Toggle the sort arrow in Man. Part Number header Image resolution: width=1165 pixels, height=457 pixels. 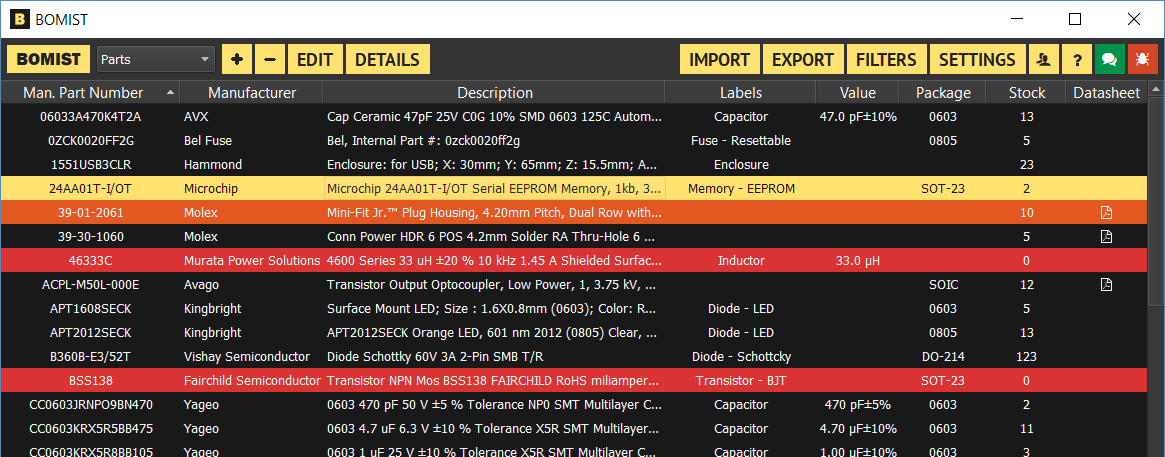click(x=171, y=93)
